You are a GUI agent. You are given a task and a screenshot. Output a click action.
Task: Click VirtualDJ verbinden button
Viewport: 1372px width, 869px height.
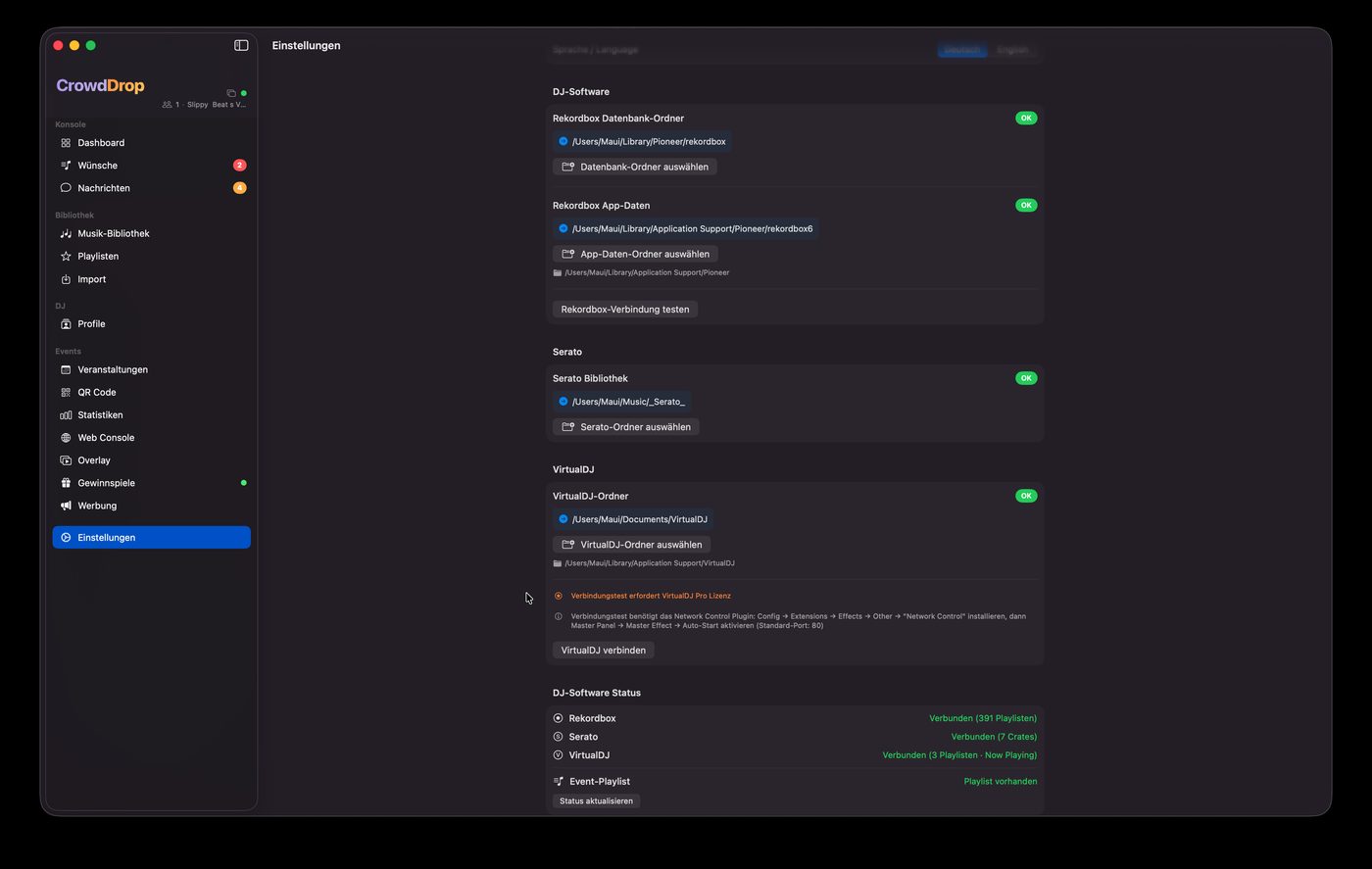[603, 651]
